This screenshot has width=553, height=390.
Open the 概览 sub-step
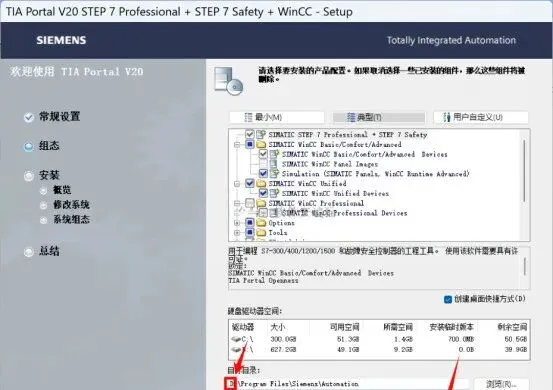(62, 190)
